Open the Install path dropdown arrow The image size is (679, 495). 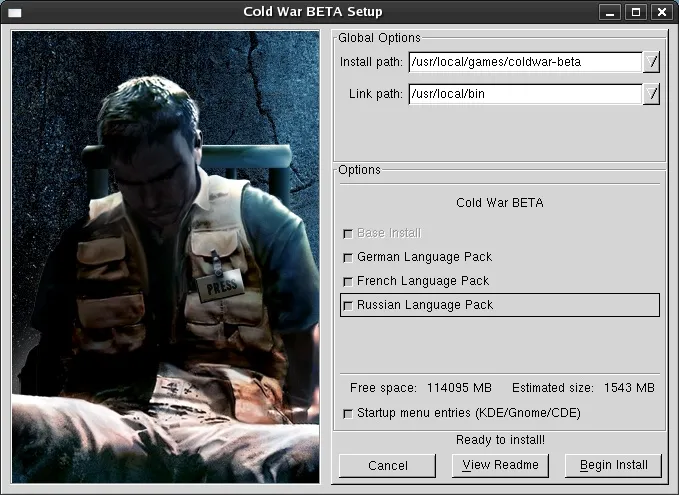pyautogui.click(x=651, y=62)
